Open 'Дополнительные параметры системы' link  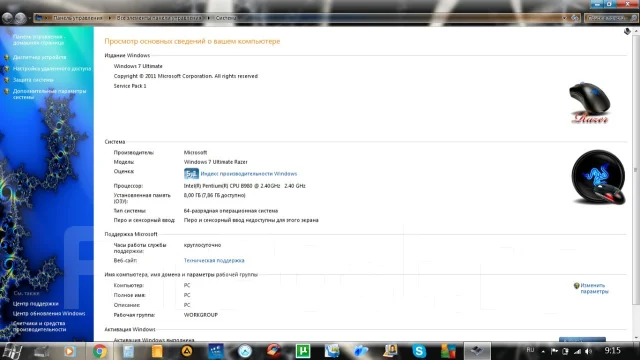pos(49,94)
